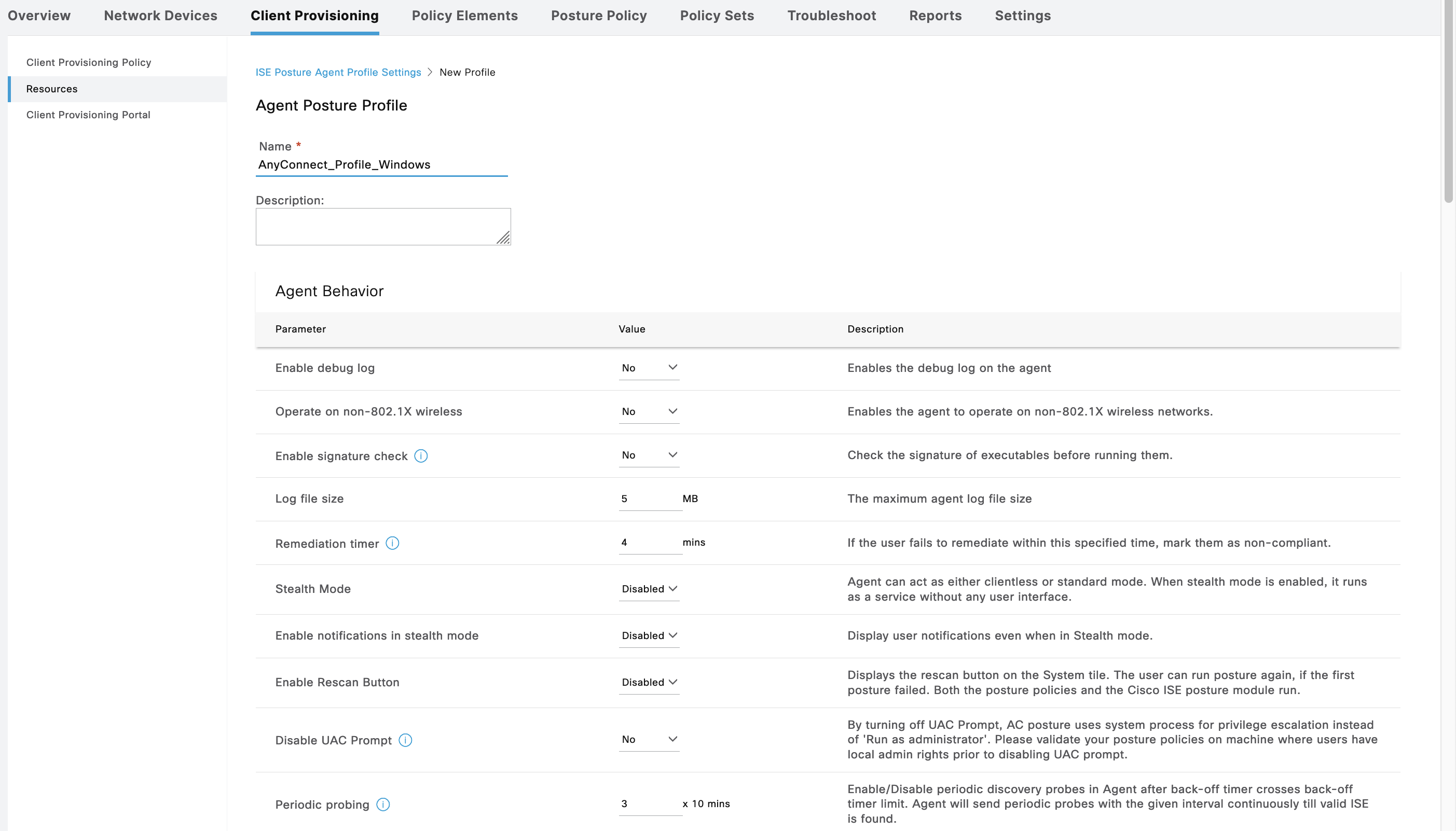Open Operate on non-802.1X wireless dropdown
The width and height of the screenshot is (1456, 831).
(649, 411)
